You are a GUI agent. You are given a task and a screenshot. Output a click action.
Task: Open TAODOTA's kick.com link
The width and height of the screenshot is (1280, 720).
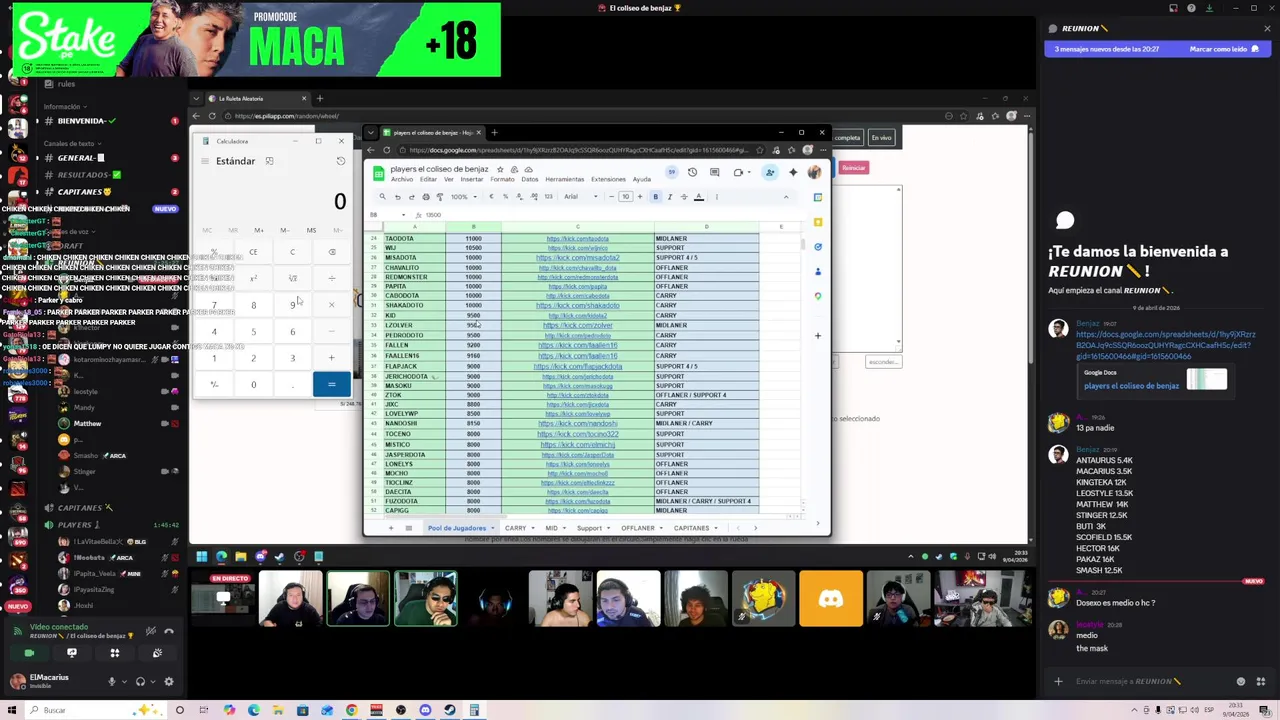pos(577,239)
